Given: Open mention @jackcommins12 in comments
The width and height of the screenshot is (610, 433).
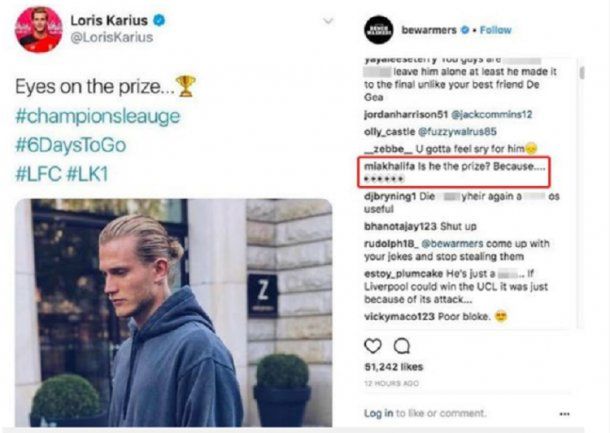Looking at the screenshot, I should 491,114.
